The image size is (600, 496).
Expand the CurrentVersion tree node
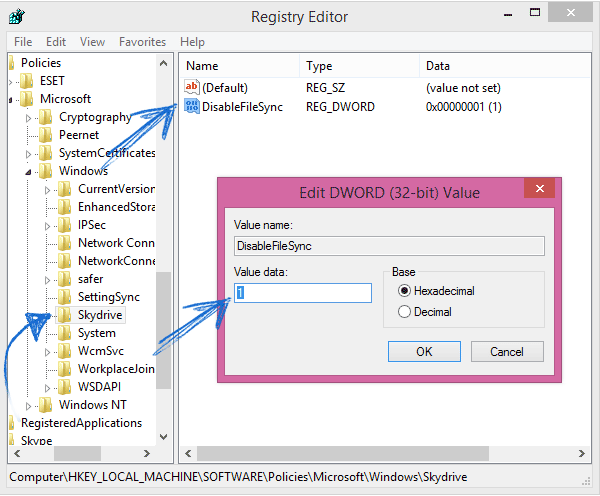click(49, 189)
